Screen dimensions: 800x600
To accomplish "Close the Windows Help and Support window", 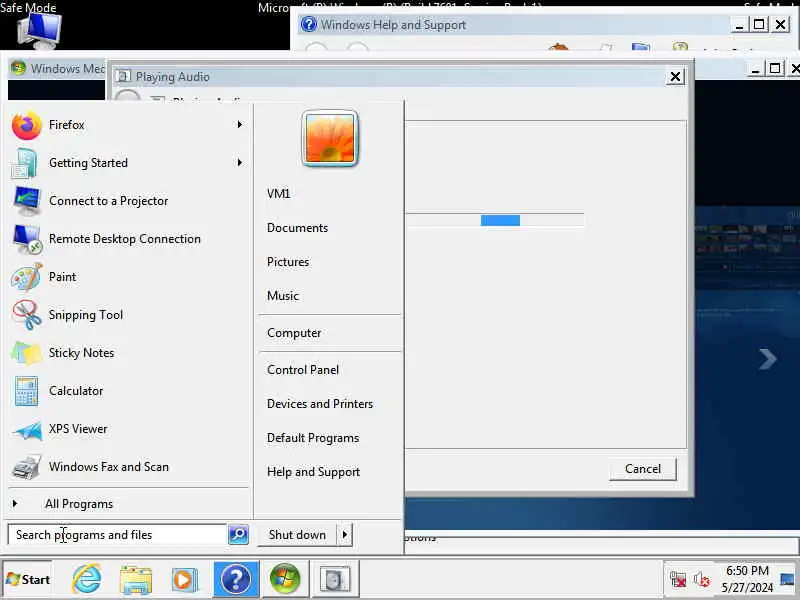I will click(x=781, y=24).
